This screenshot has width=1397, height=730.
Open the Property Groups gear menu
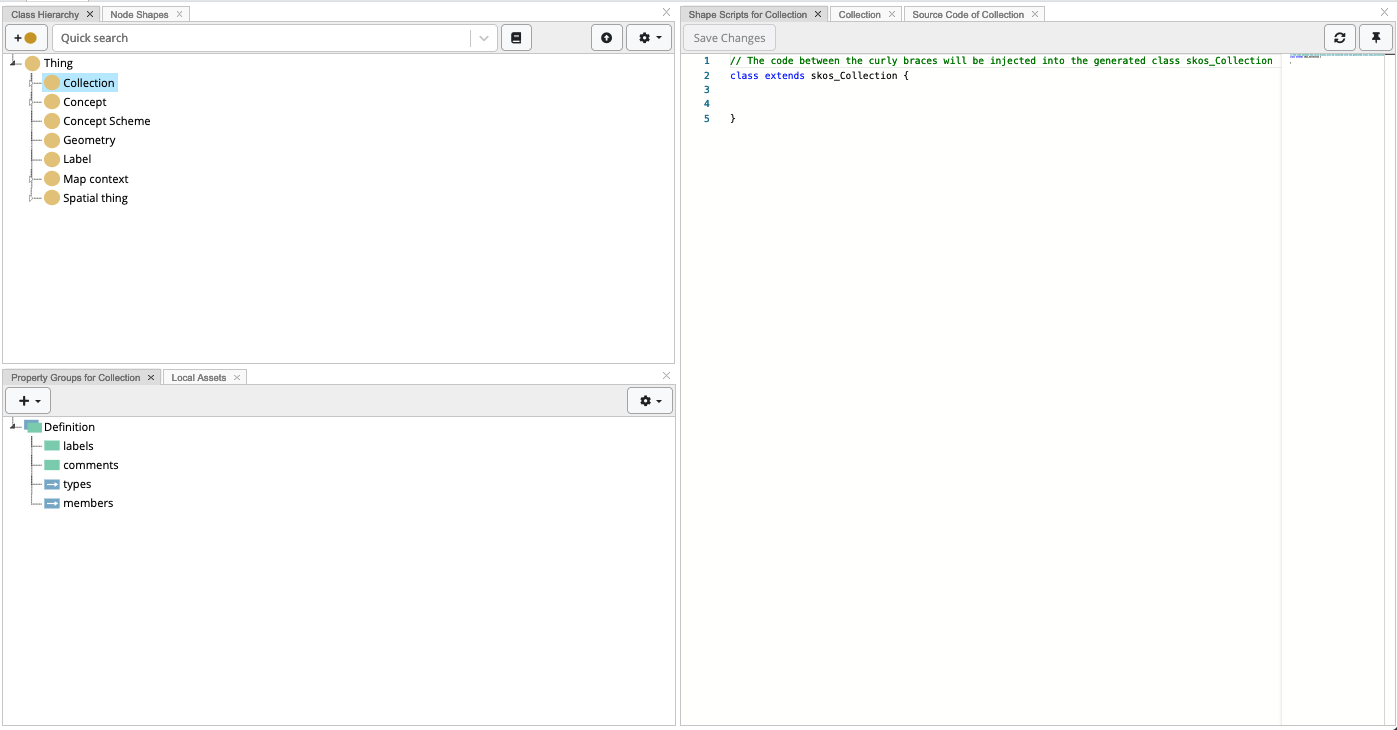tap(648, 400)
